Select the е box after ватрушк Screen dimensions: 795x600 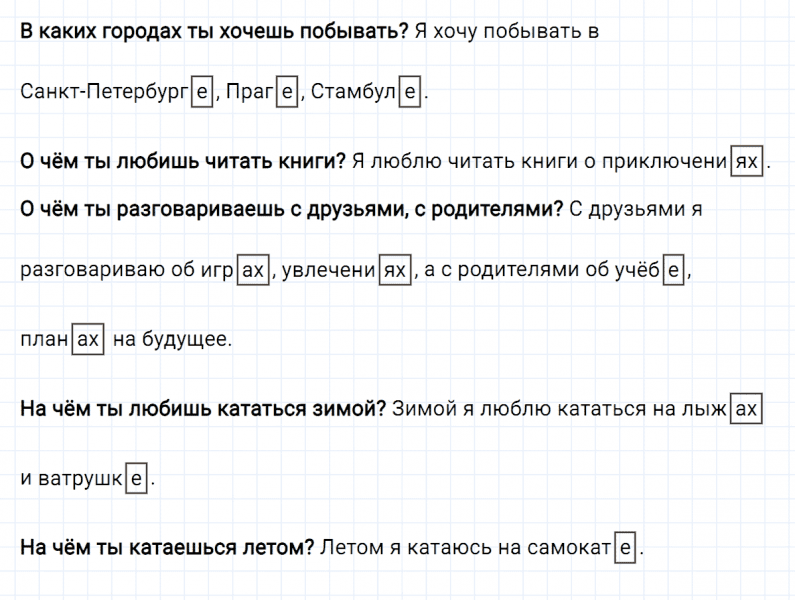pos(137,478)
